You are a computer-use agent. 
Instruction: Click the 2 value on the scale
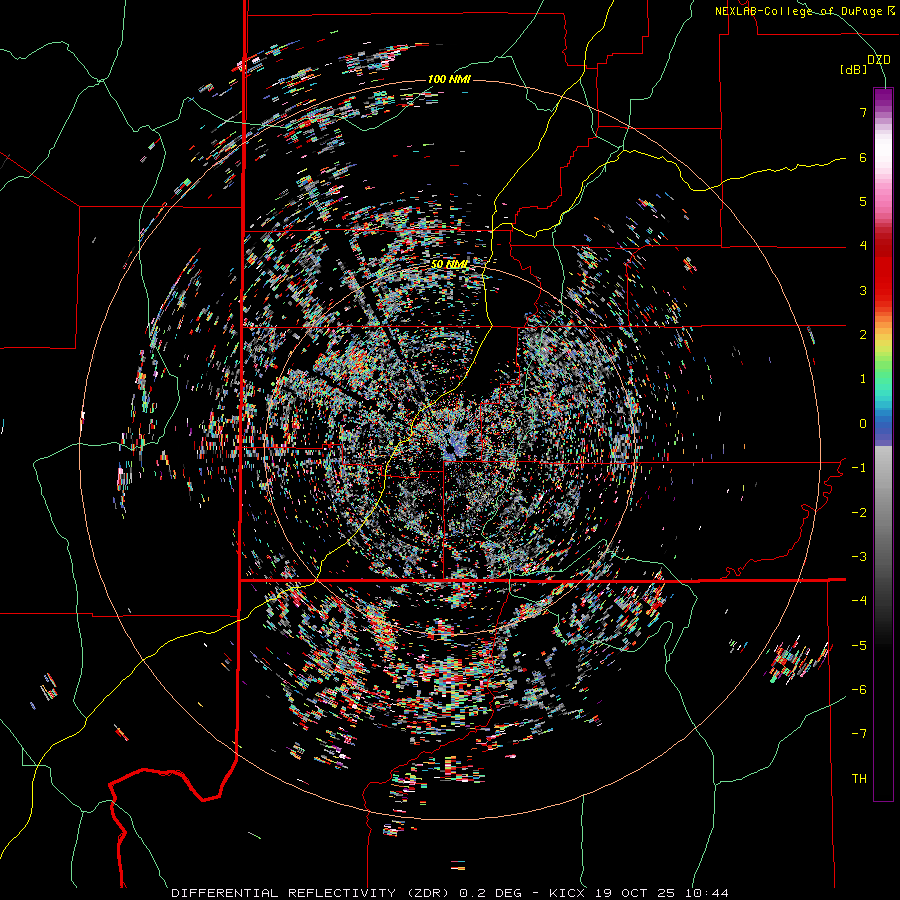863,334
